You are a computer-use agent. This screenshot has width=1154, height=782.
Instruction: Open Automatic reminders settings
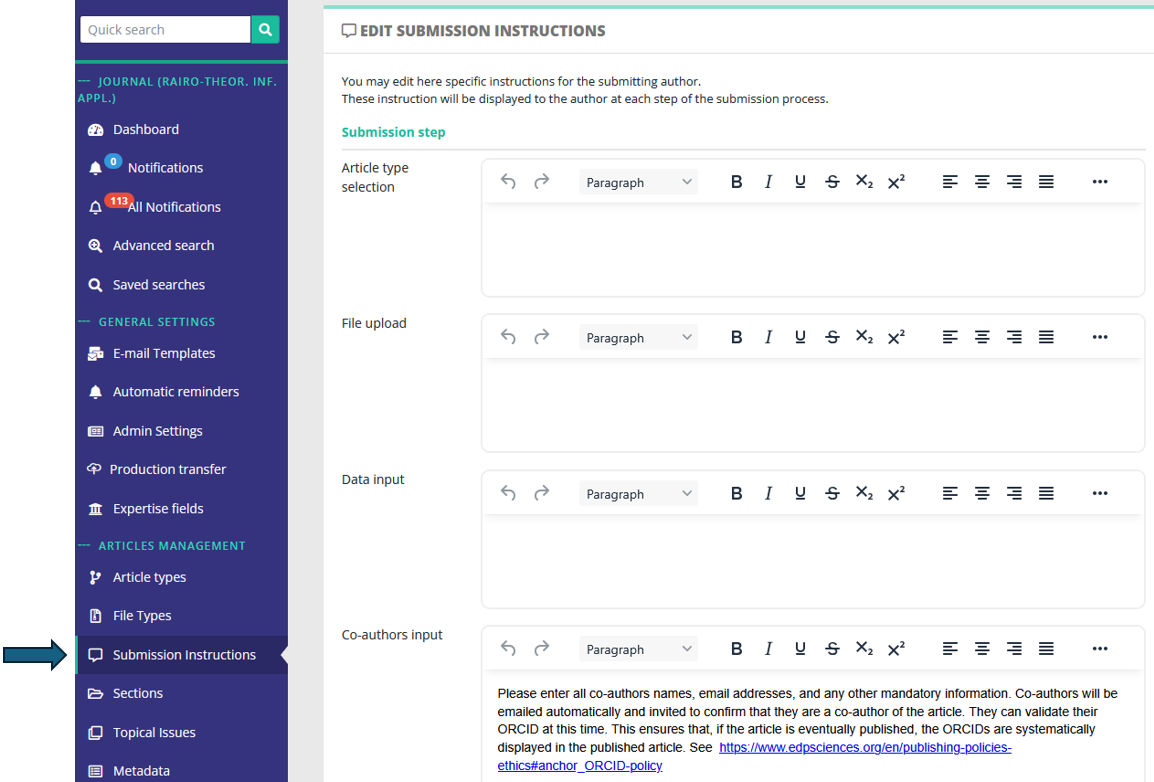click(175, 392)
